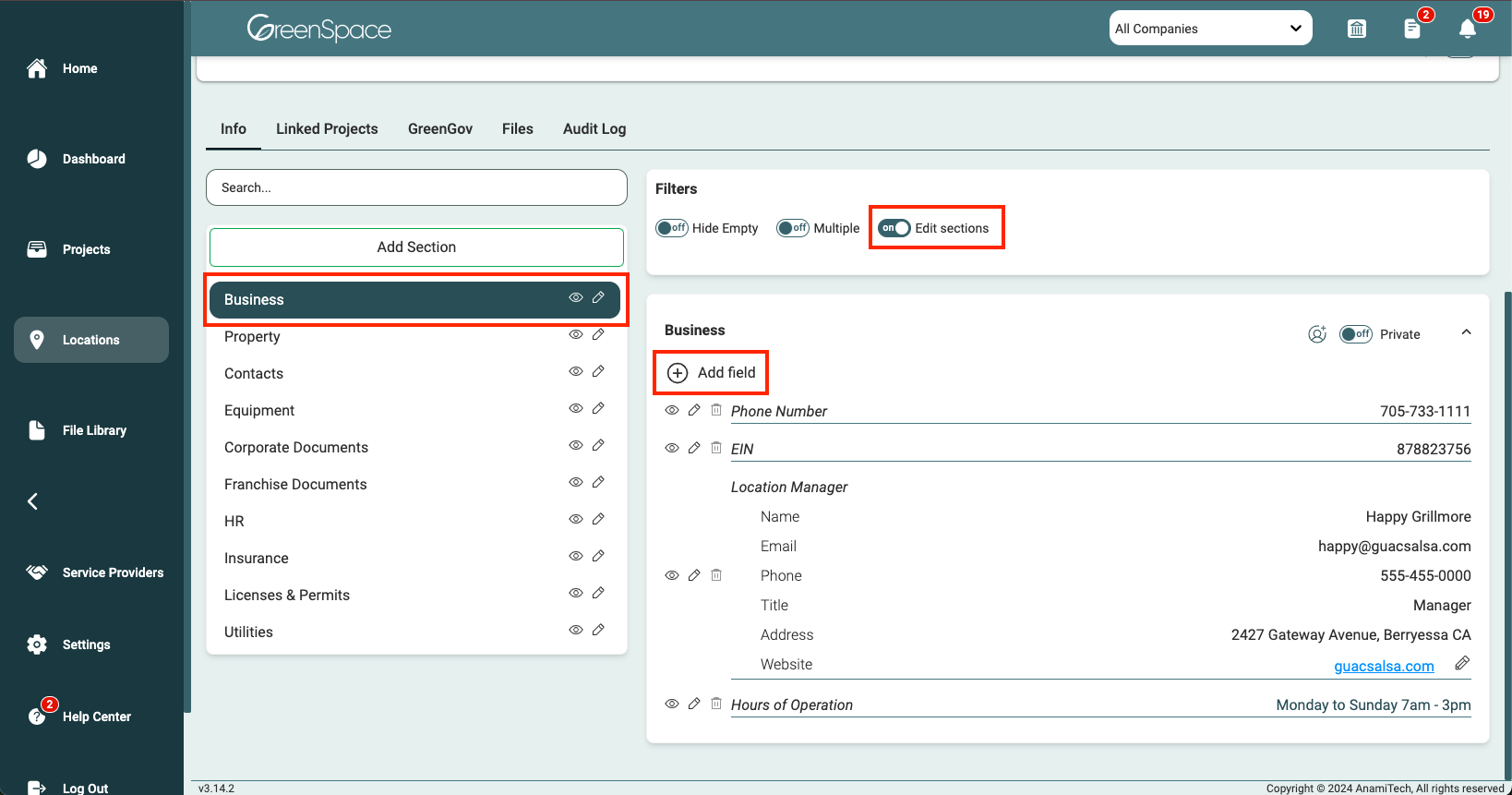
Task: Toggle visibility eye for Property section
Action: pos(576,334)
